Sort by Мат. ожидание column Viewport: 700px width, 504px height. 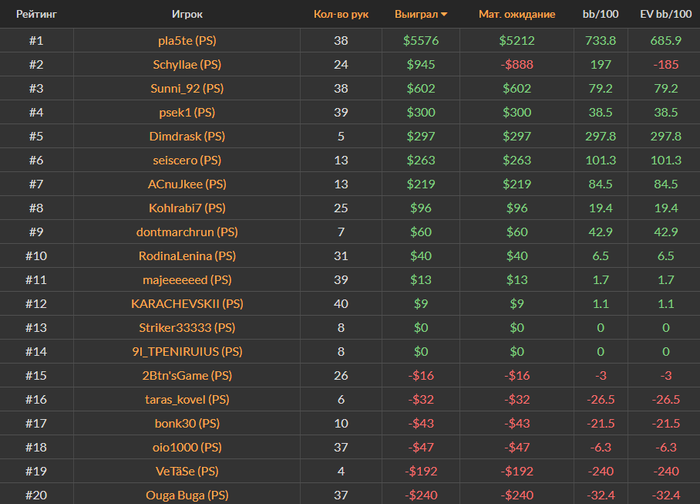tap(517, 15)
